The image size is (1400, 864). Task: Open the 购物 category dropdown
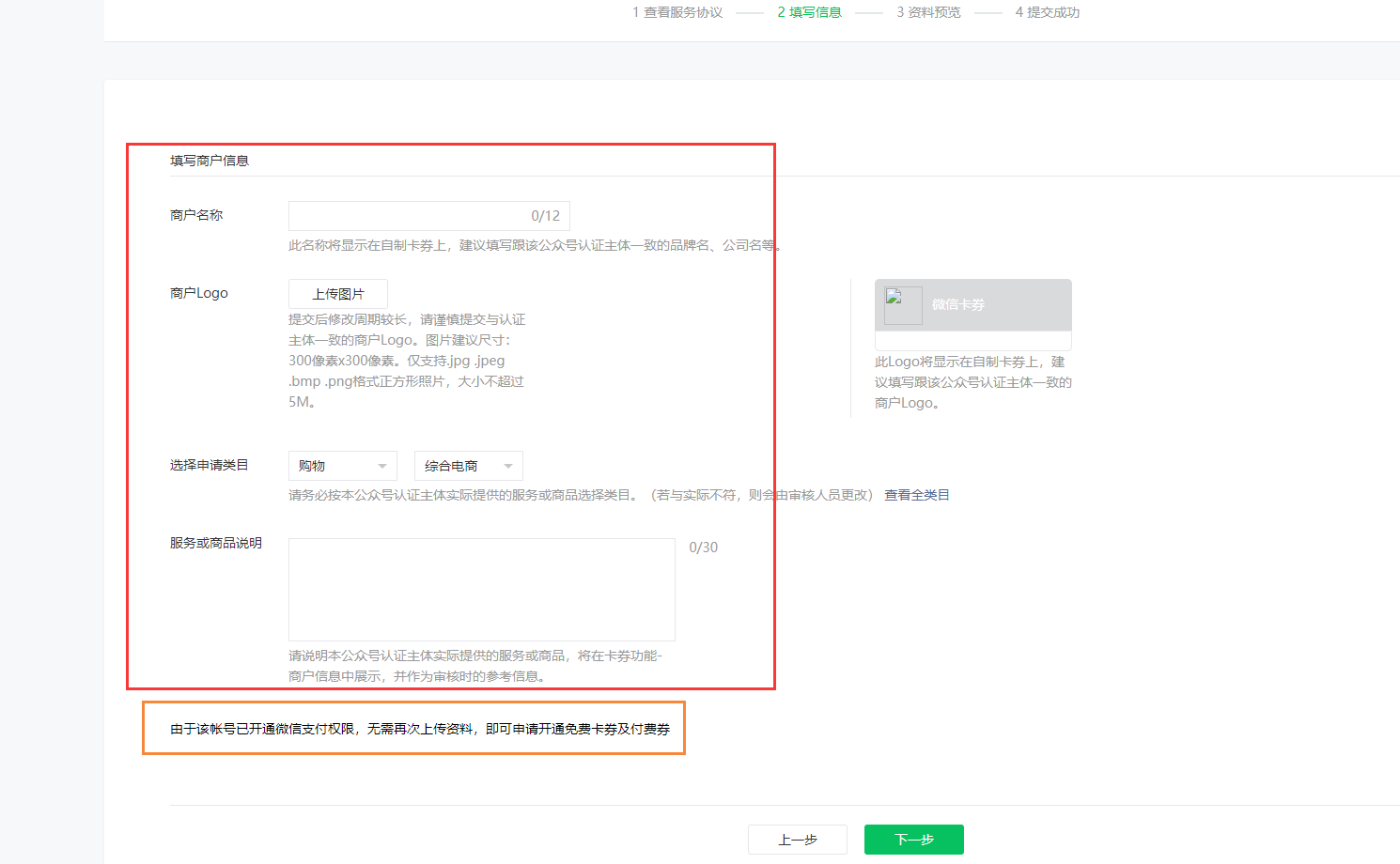tap(342, 466)
